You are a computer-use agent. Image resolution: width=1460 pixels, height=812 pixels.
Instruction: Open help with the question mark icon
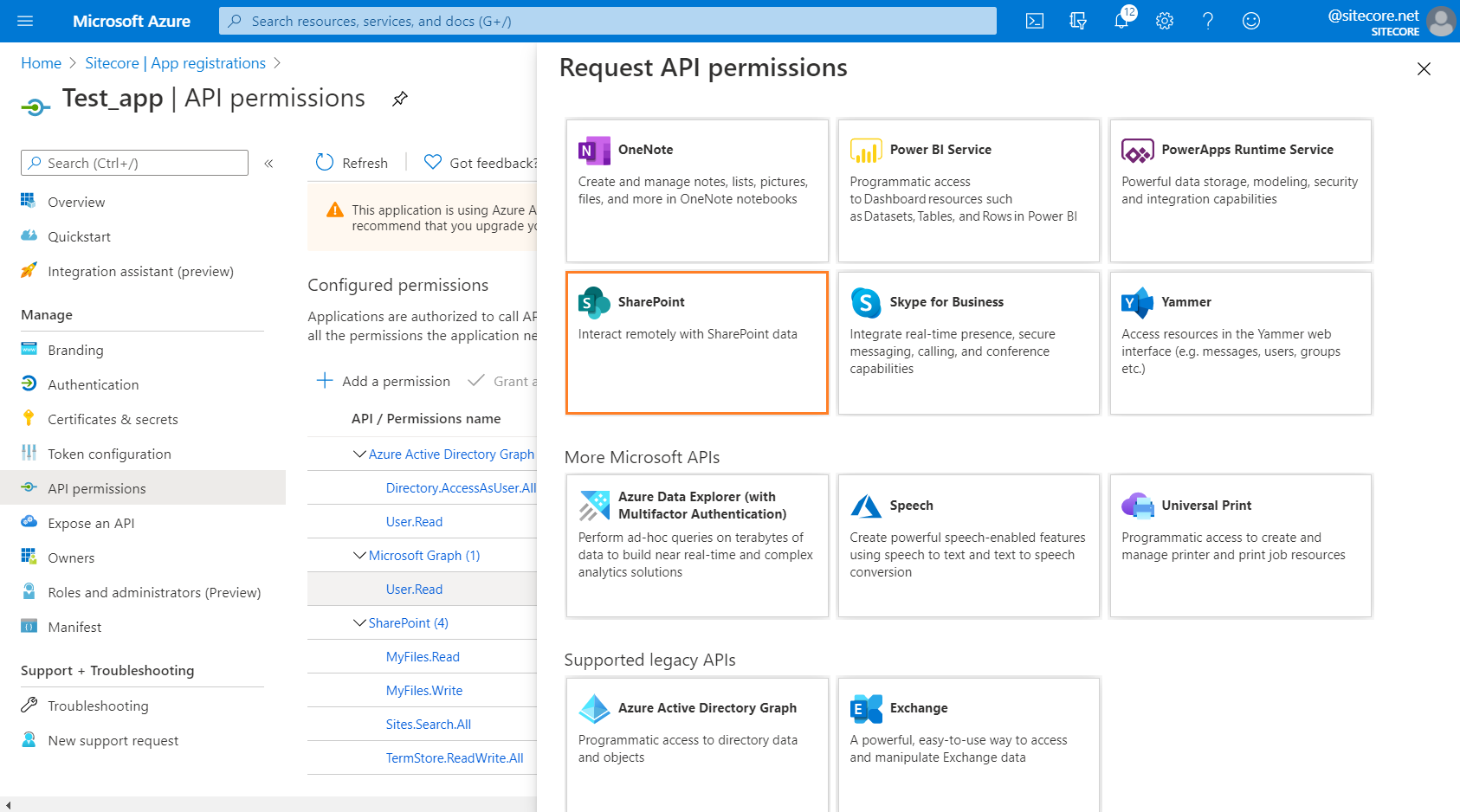[x=1208, y=20]
